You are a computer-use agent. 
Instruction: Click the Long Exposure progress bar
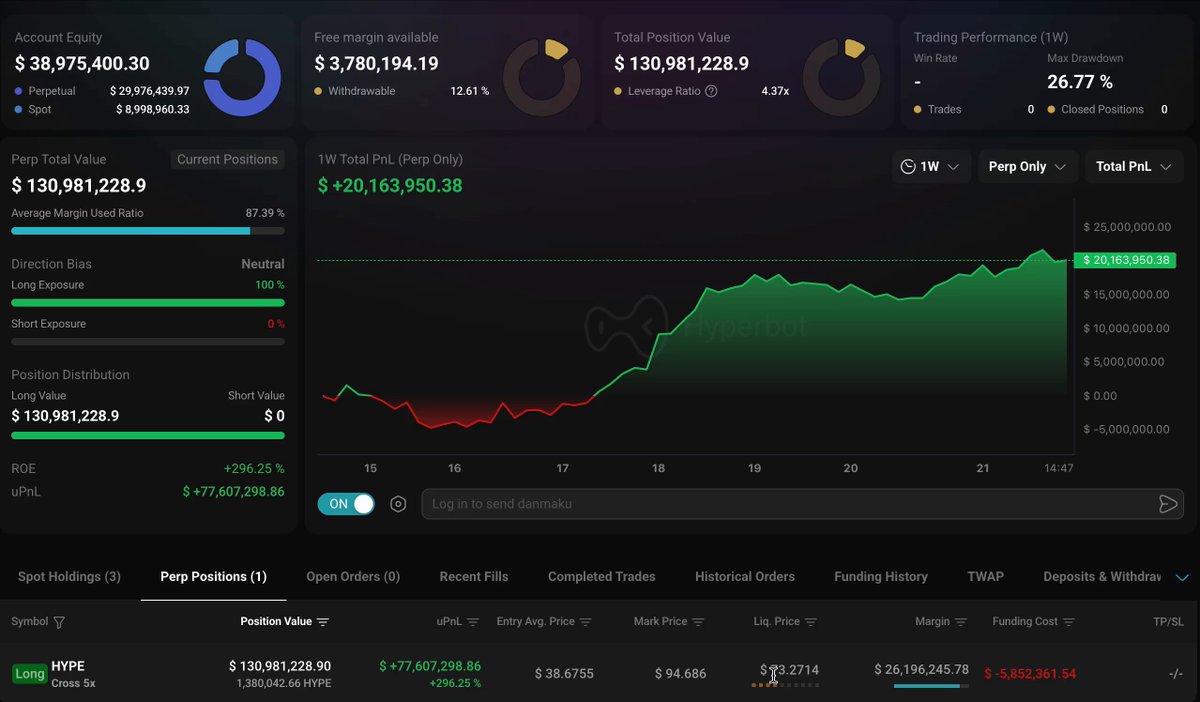tap(148, 303)
